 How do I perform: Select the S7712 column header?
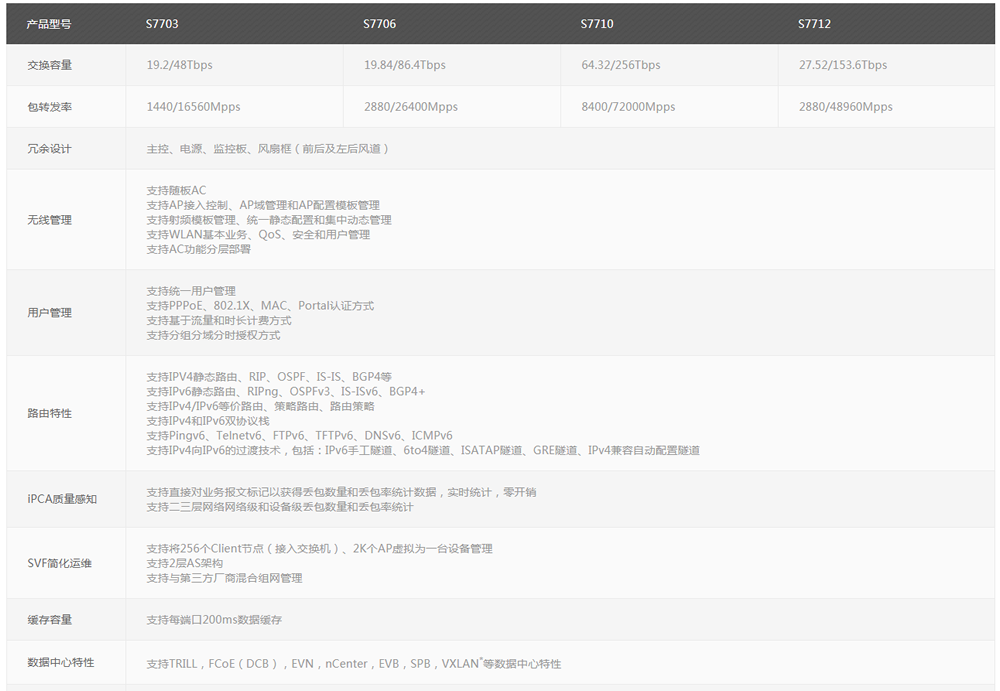[812, 23]
